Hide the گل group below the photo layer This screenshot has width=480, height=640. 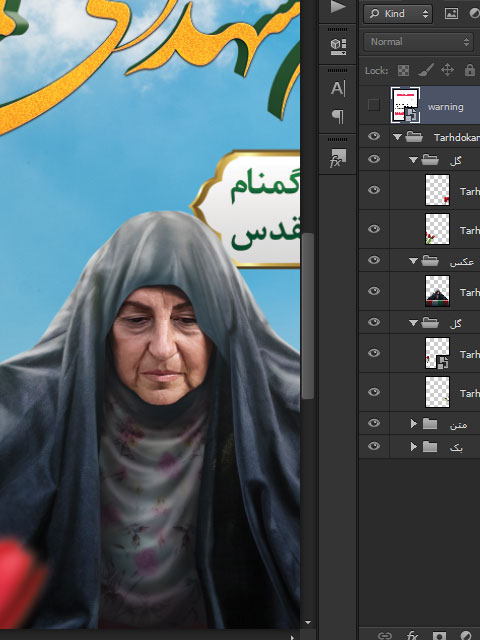(x=374, y=322)
